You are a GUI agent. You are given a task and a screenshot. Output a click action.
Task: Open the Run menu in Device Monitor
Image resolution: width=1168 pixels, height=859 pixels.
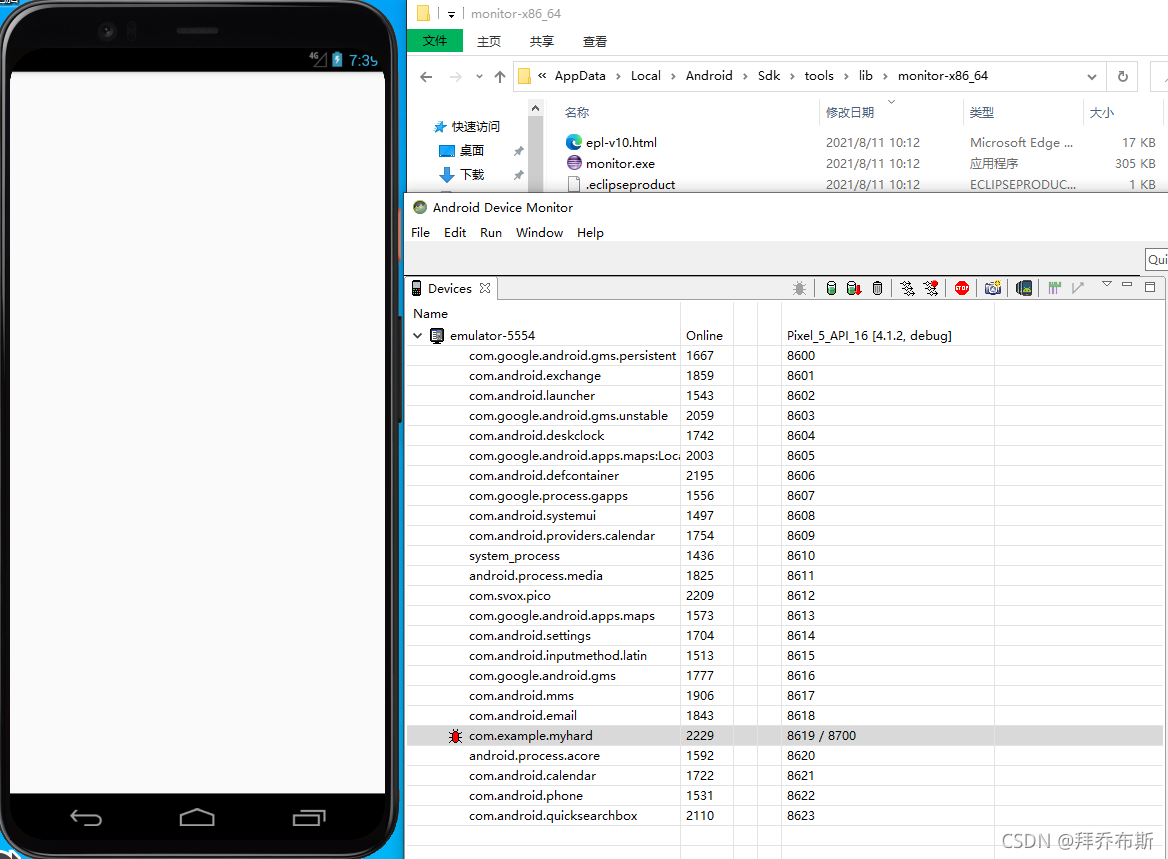coord(490,232)
